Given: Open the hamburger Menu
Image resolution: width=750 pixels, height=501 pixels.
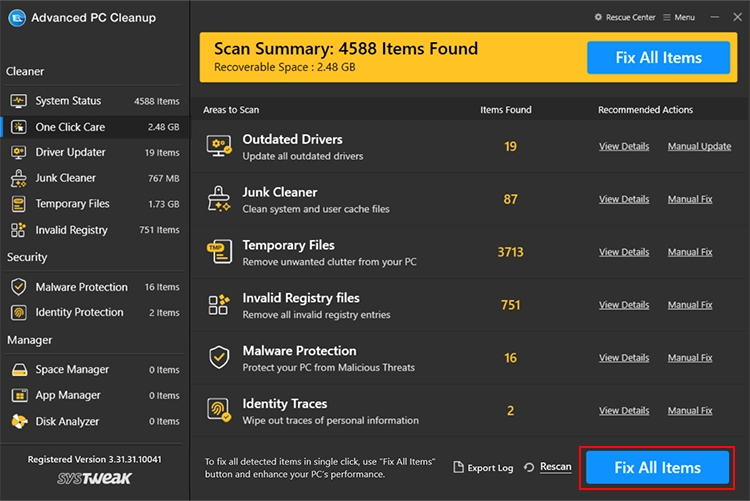Looking at the screenshot, I should pos(679,17).
